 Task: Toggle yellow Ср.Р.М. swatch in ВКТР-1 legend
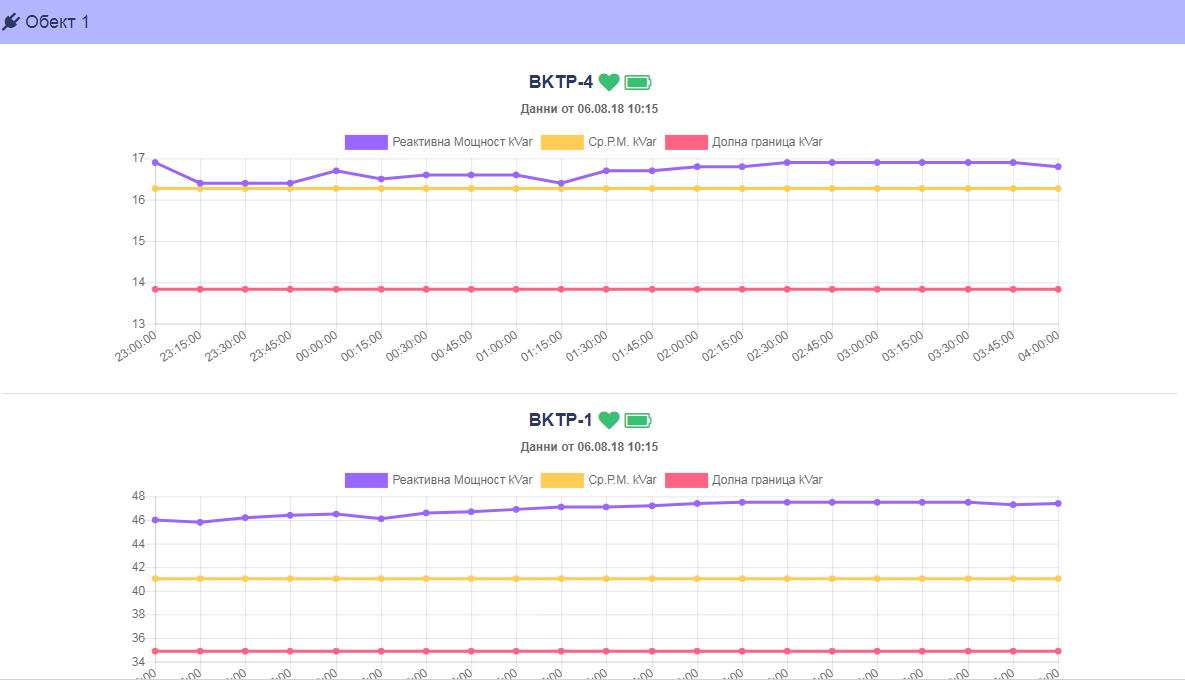(562, 480)
